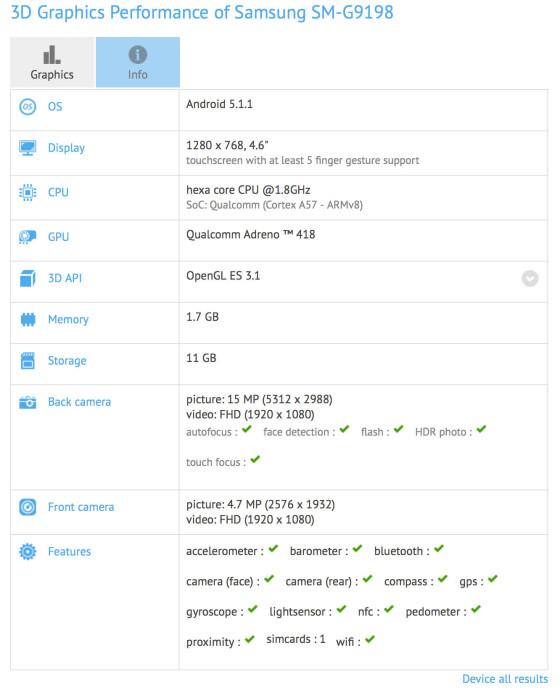The width and height of the screenshot is (560, 693).
Task: Click the Features gear icon
Action: coord(27,552)
